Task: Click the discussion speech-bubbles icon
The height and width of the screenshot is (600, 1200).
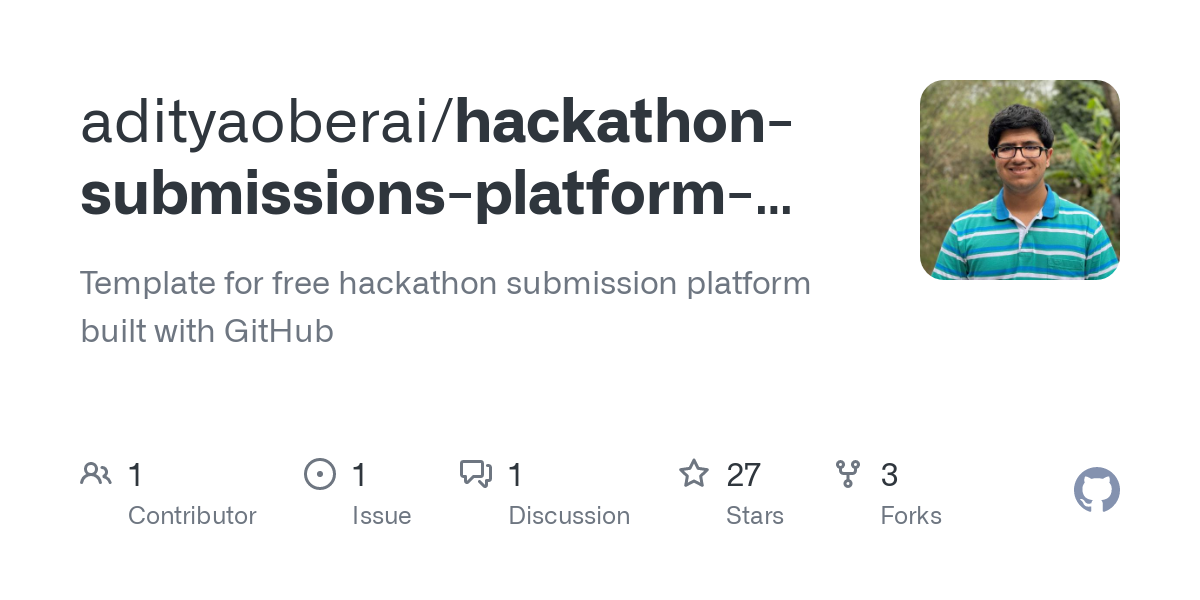Action: coord(476,474)
